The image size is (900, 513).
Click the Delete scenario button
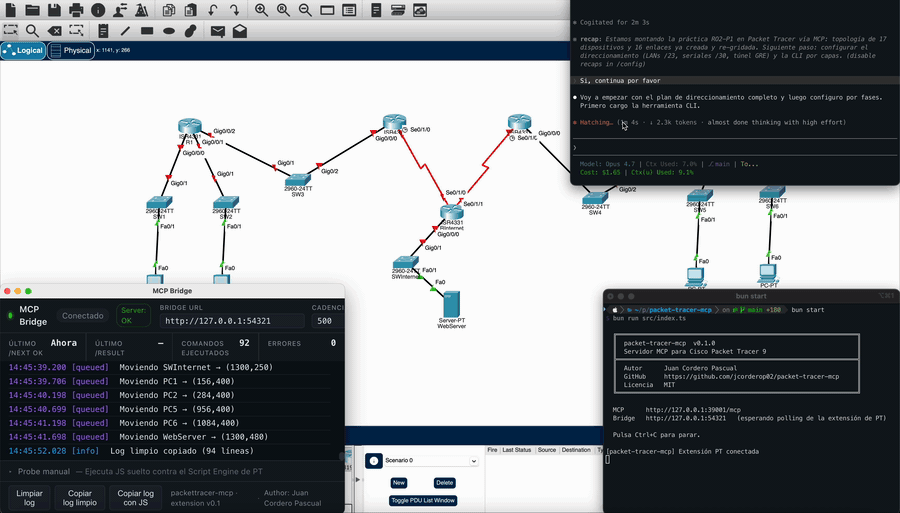[444, 483]
